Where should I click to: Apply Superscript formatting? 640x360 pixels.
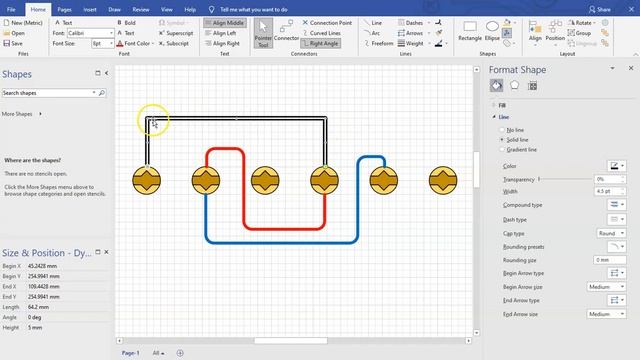point(176,33)
